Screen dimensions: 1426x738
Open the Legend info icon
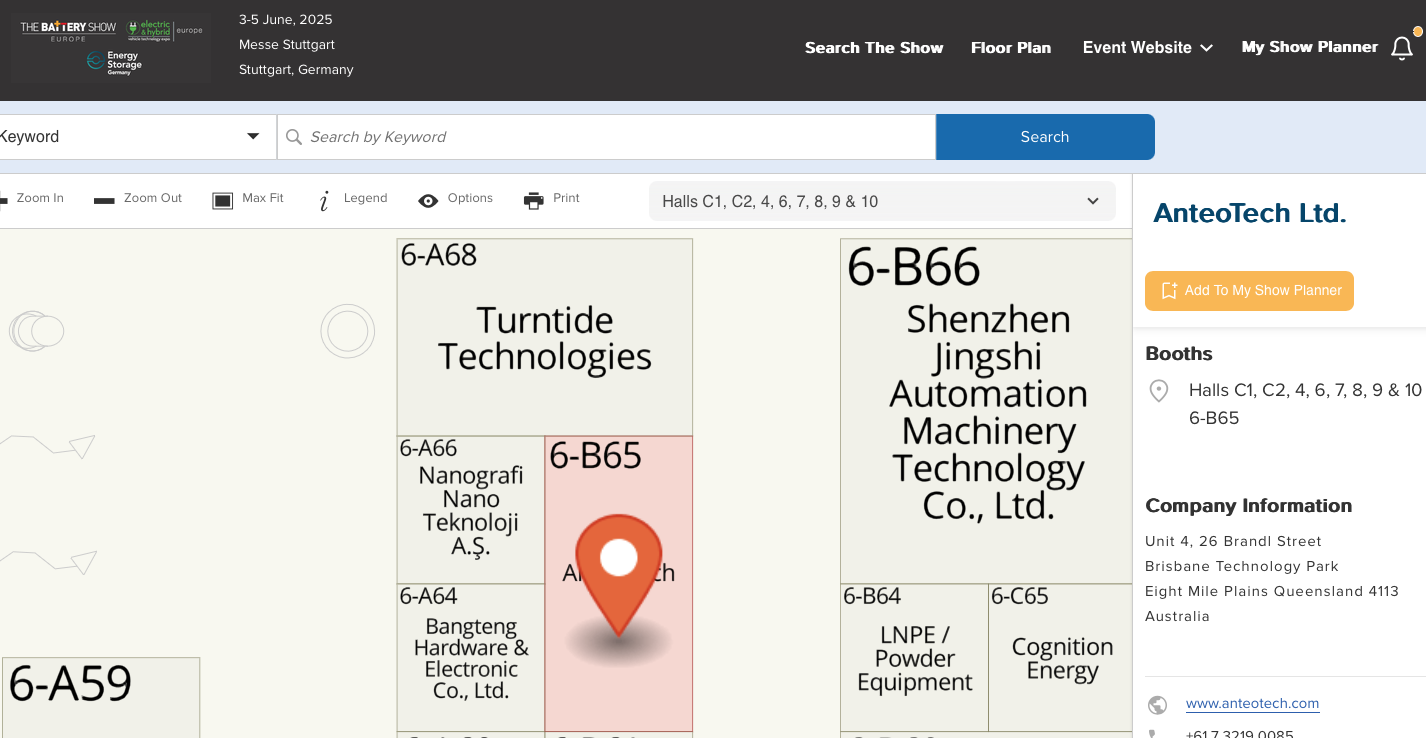click(324, 200)
